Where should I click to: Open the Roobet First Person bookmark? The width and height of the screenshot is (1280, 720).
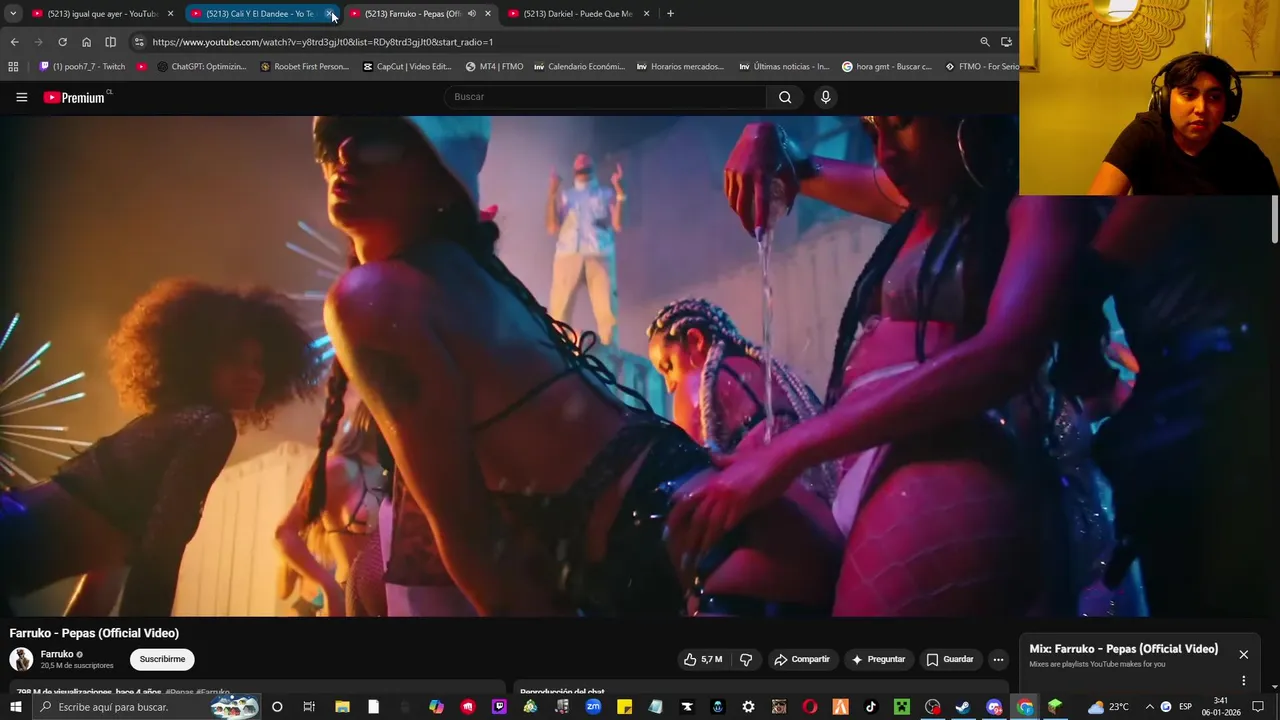pyautogui.click(x=304, y=67)
